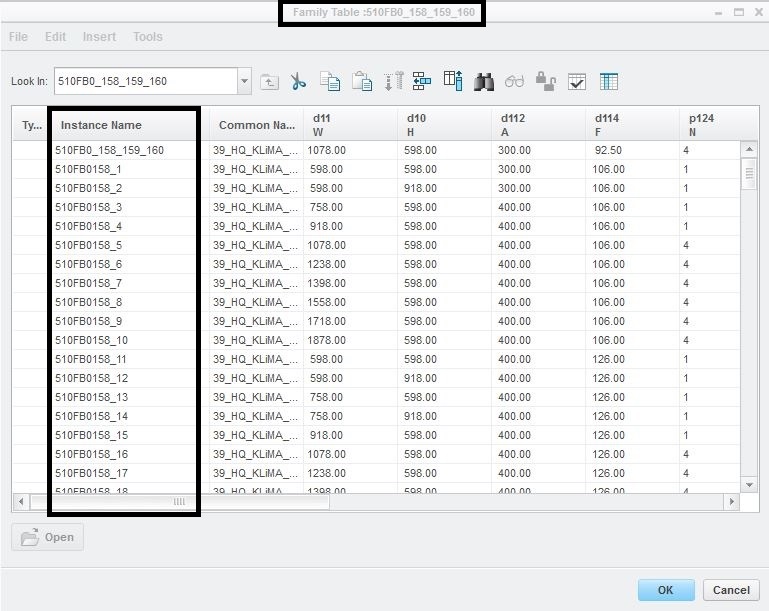Viewport: 769px width, 611px height.
Task: Open the Insert menu
Action: pos(99,37)
